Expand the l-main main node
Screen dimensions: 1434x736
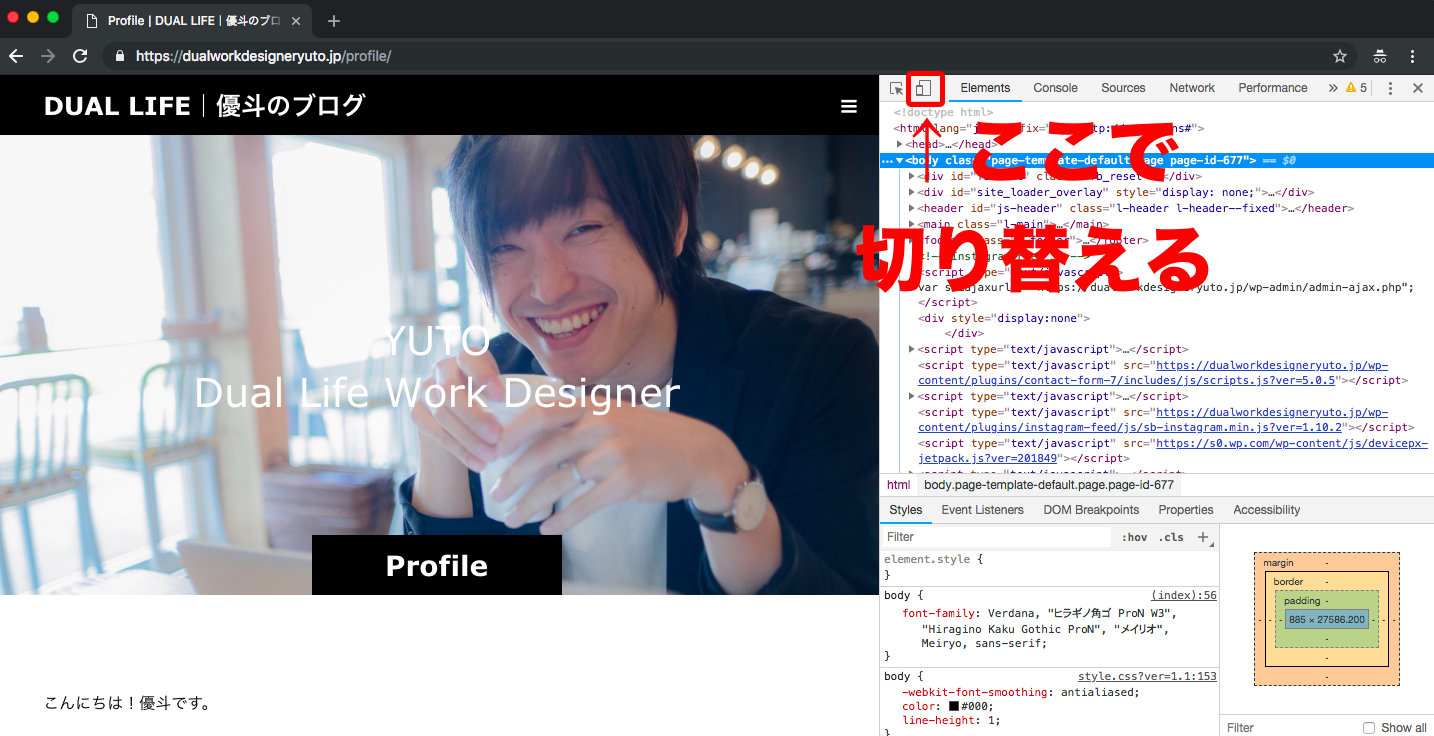(x=911, y=224)
